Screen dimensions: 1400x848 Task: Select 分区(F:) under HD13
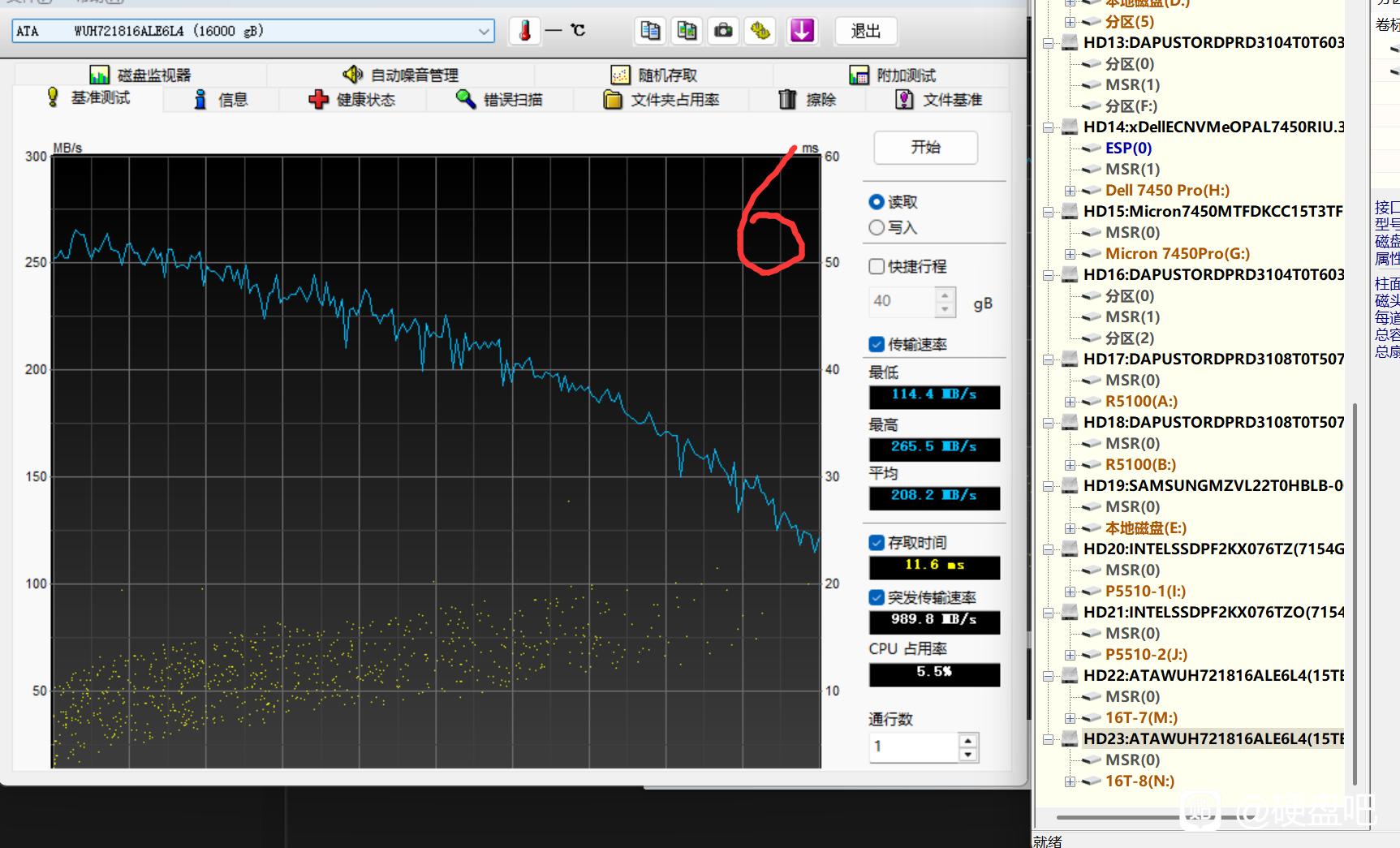1131,105
